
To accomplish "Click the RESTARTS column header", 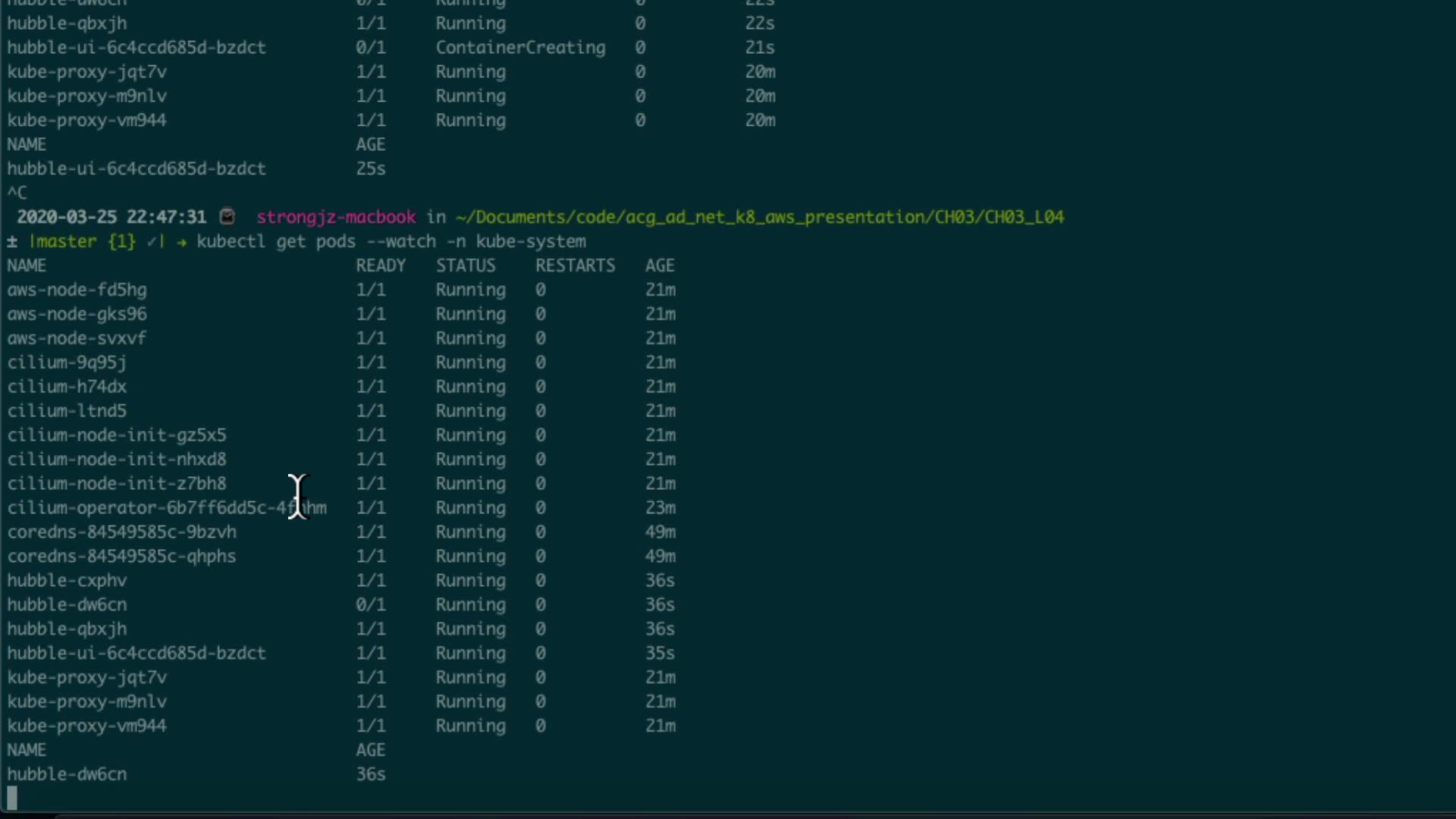I will click(x=575, y=266).
